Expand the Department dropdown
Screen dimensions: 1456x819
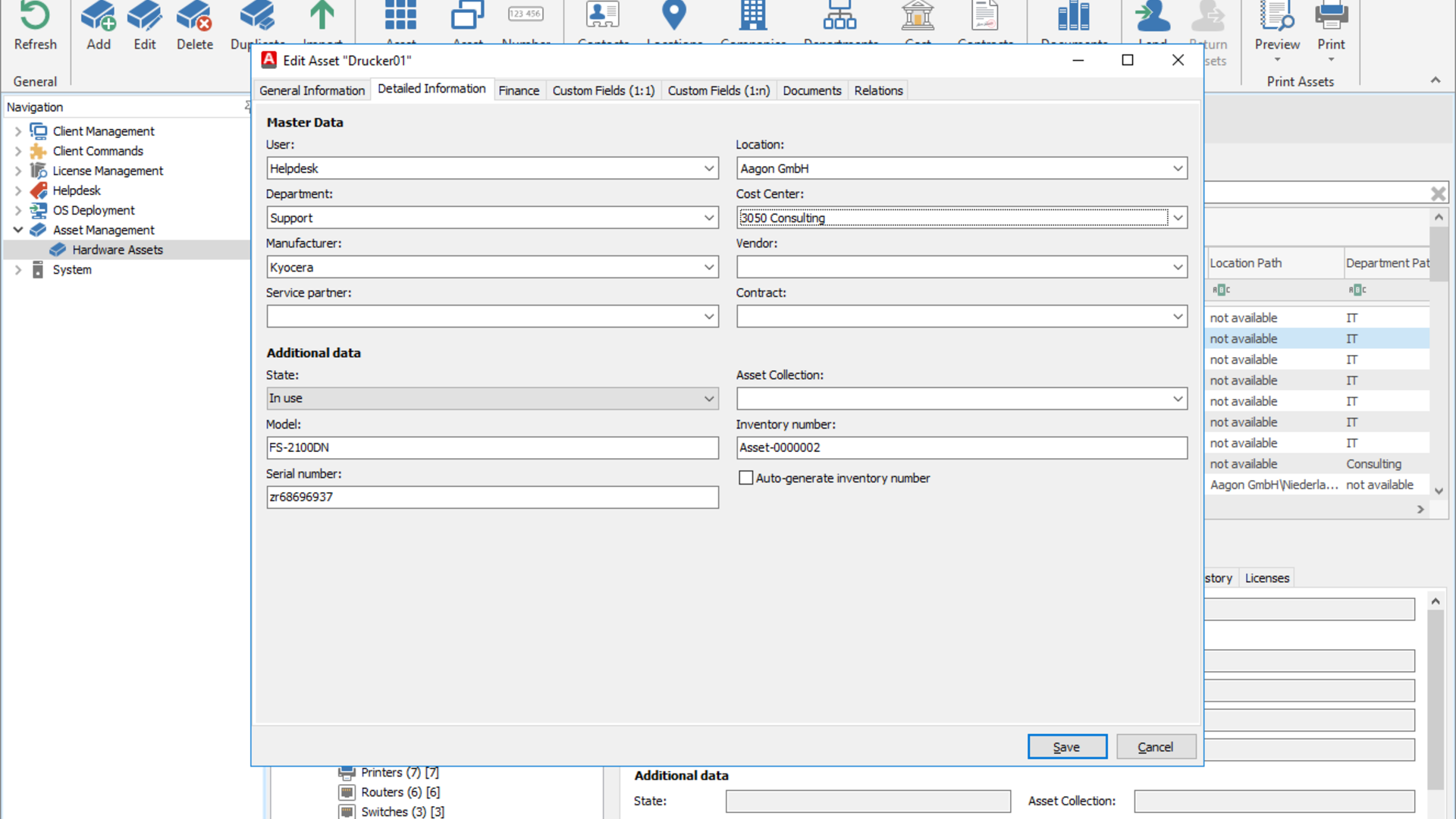pos(709,217)
